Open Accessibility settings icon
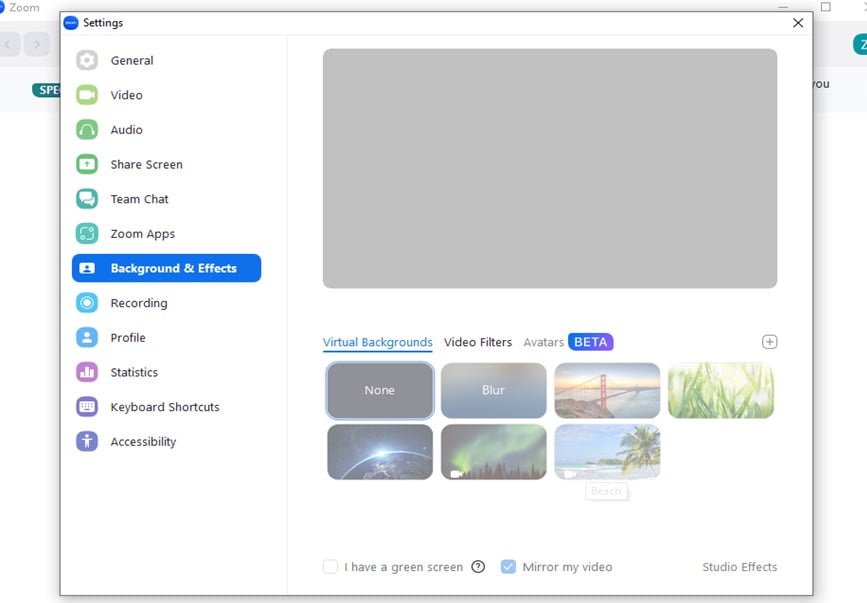 (x=87, y=442)
